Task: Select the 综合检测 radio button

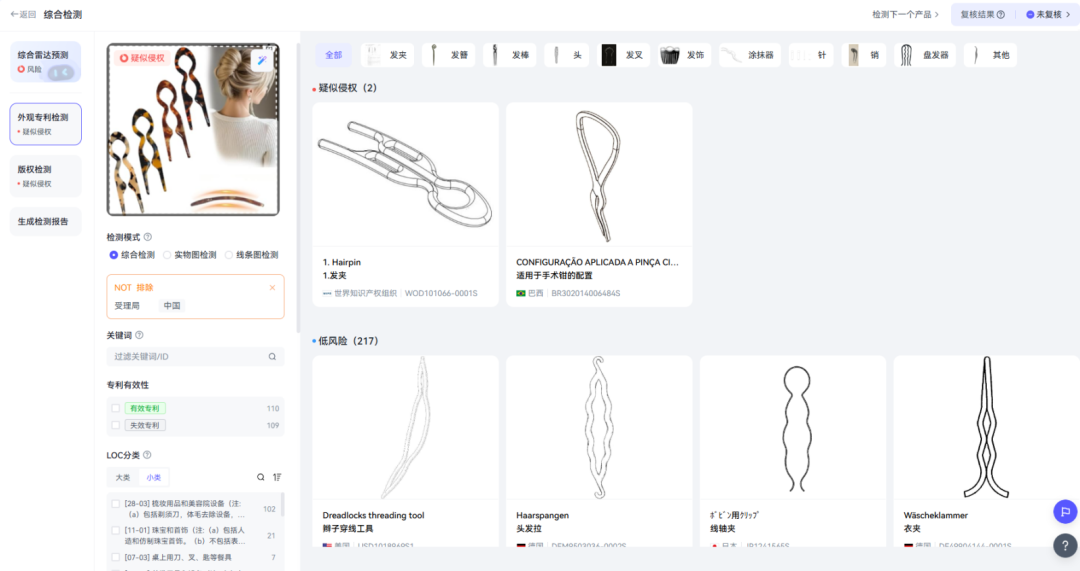Action: (x=114, y=255)
